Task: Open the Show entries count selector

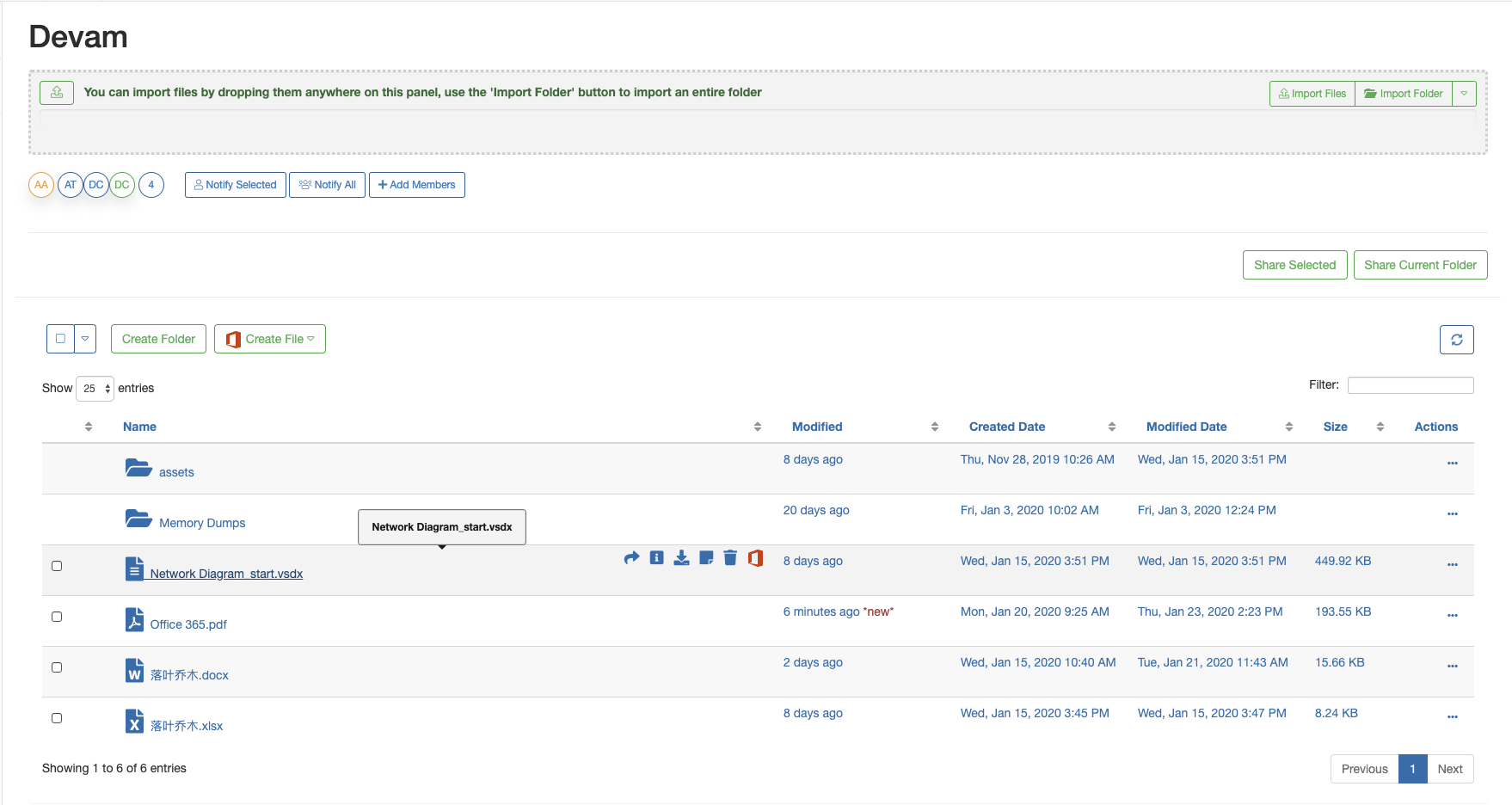Action: [95, 389]
